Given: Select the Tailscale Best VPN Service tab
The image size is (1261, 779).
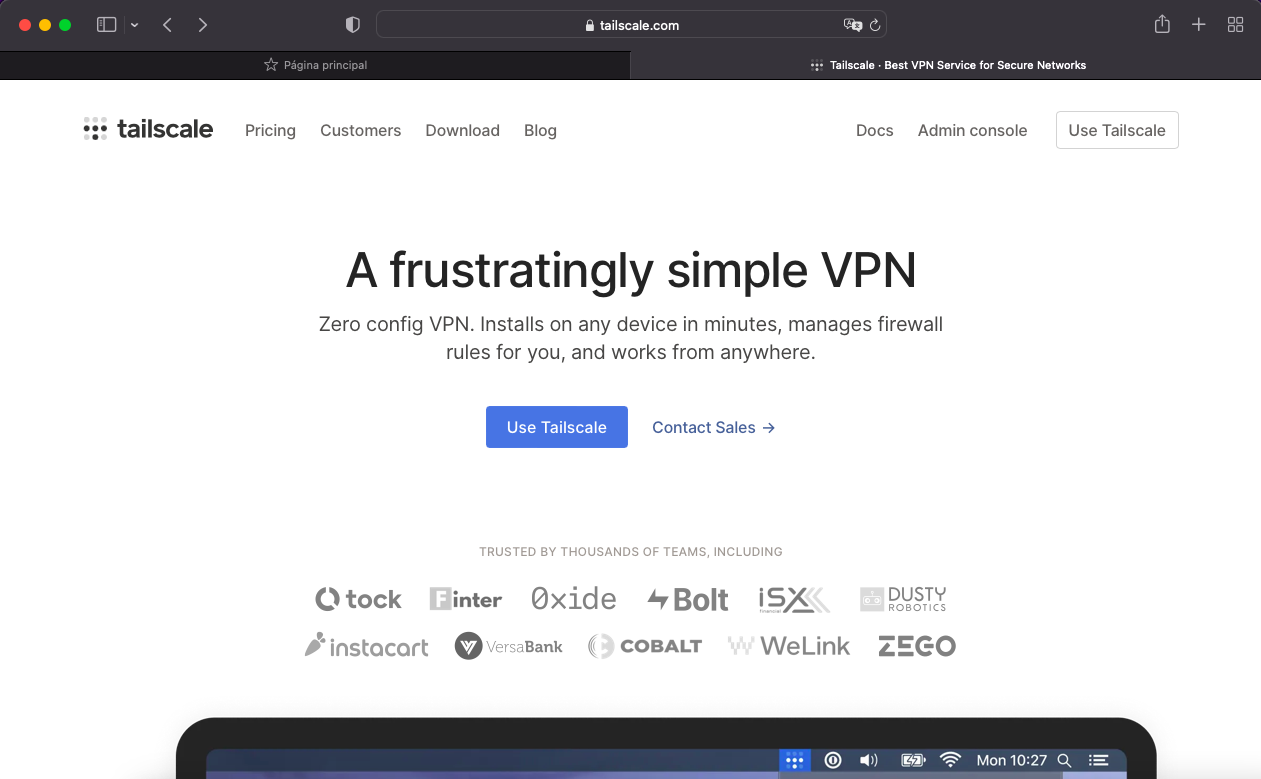Looking at the screenshot, I should pos(946,65).
